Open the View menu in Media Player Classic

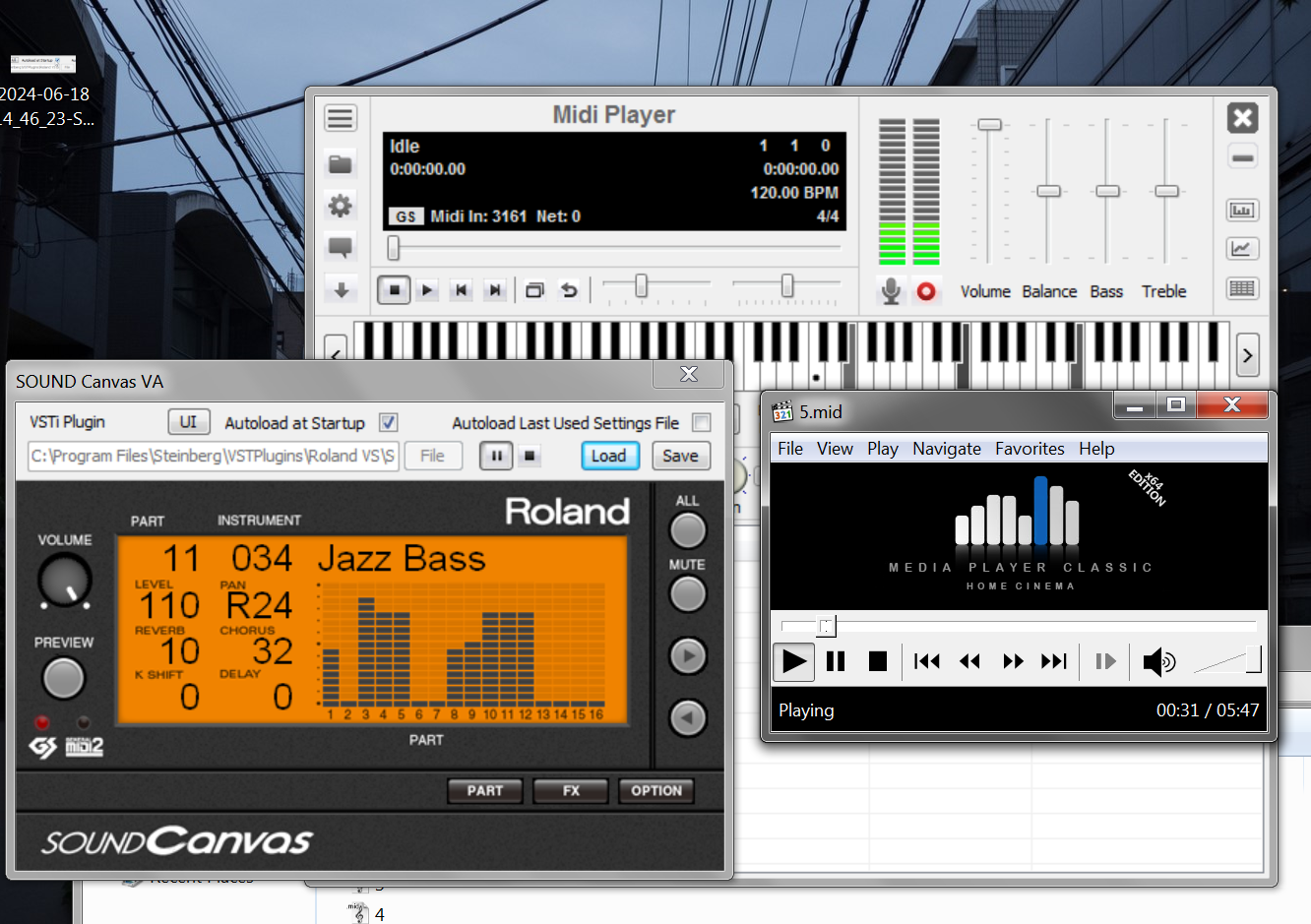pos(835,449)
